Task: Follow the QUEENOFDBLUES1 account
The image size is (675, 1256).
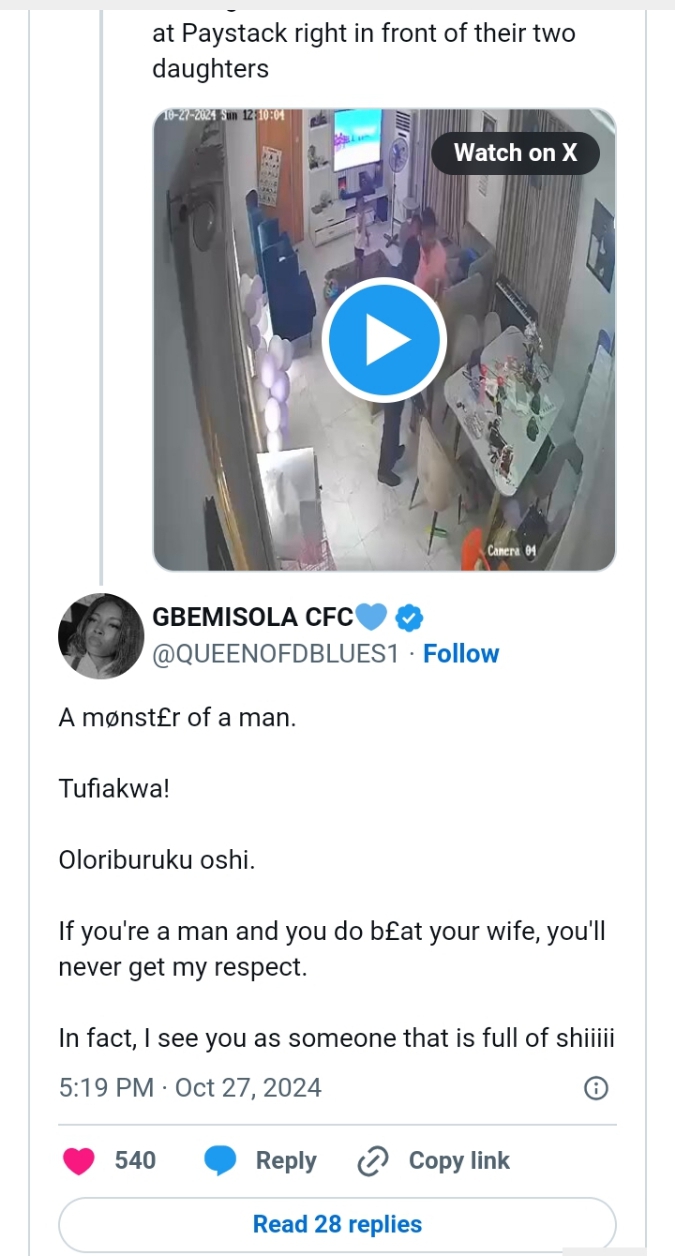Action: click(x=461, y=654)
